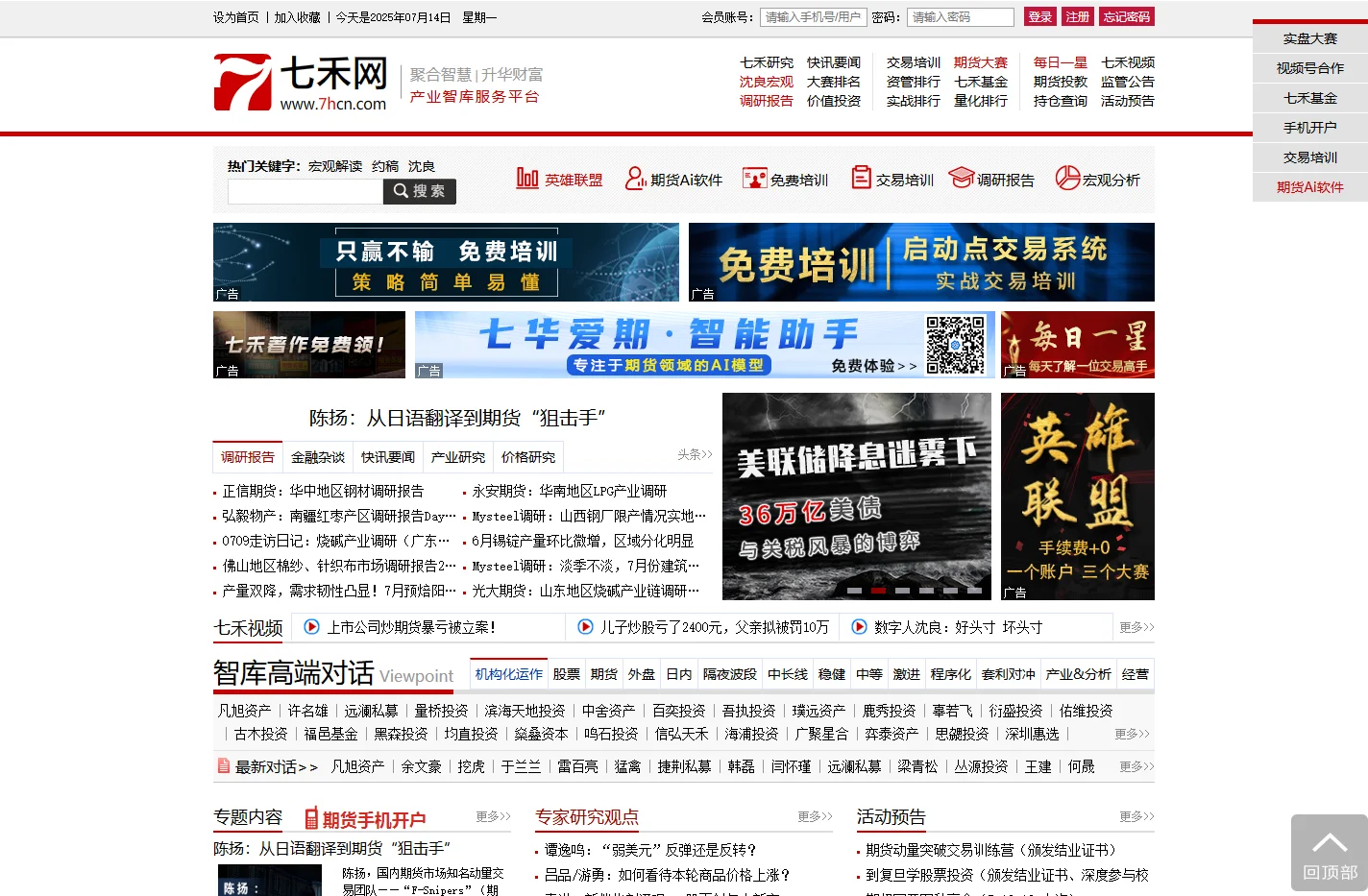1368x896 pixels.
Task: Expand 更多>> beside 七禾视频 row
Action: click(1136, 627)
